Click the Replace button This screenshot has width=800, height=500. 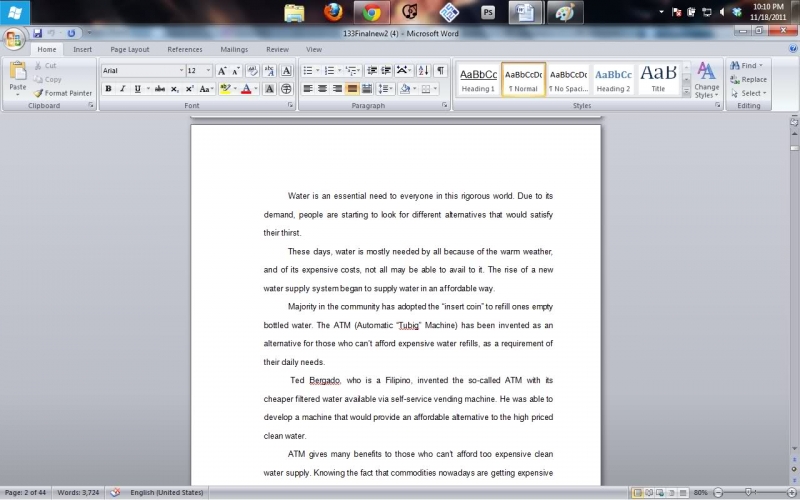point(748,79)
